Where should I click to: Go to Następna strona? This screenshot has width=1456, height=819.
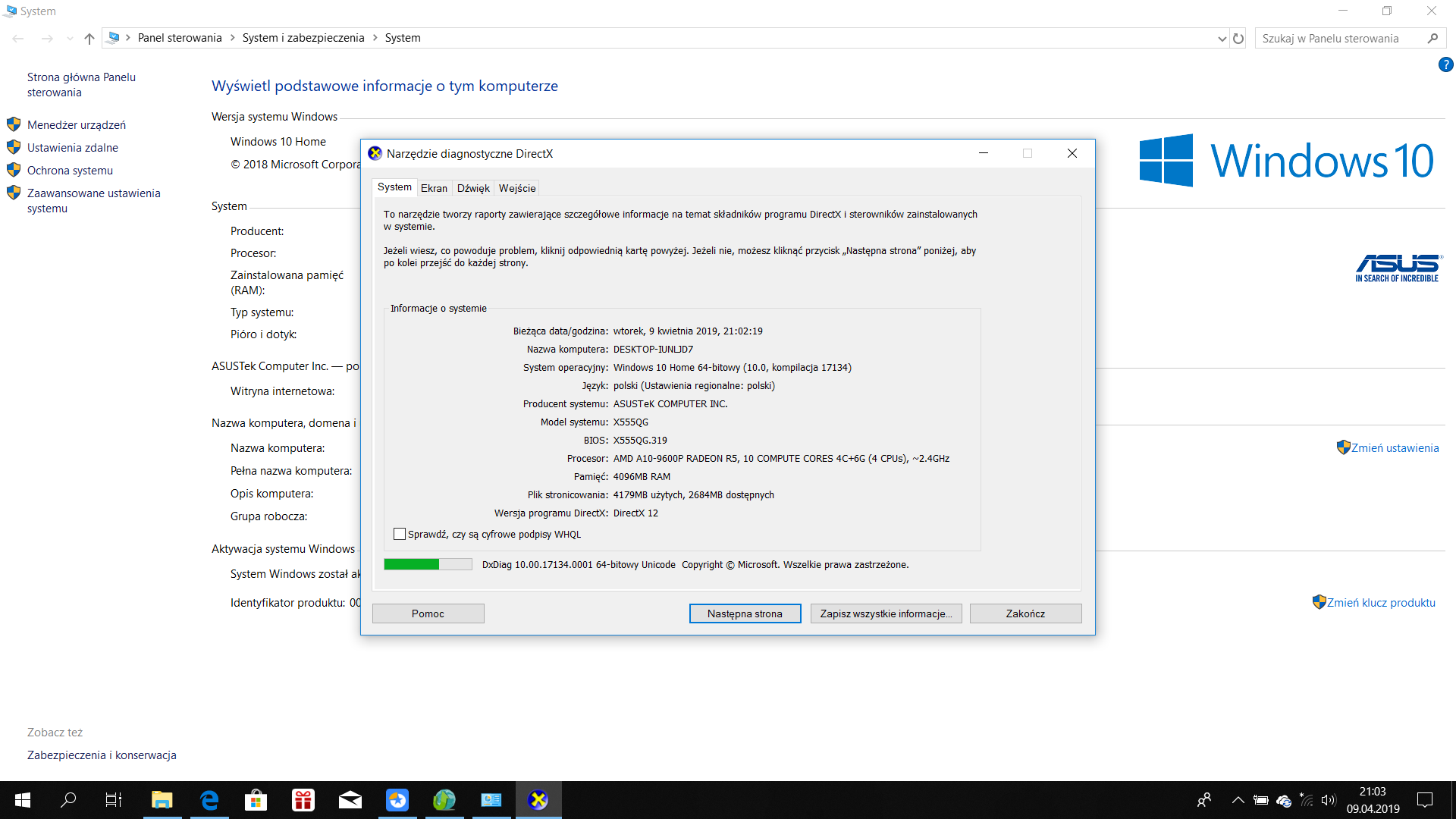[745, 613]
